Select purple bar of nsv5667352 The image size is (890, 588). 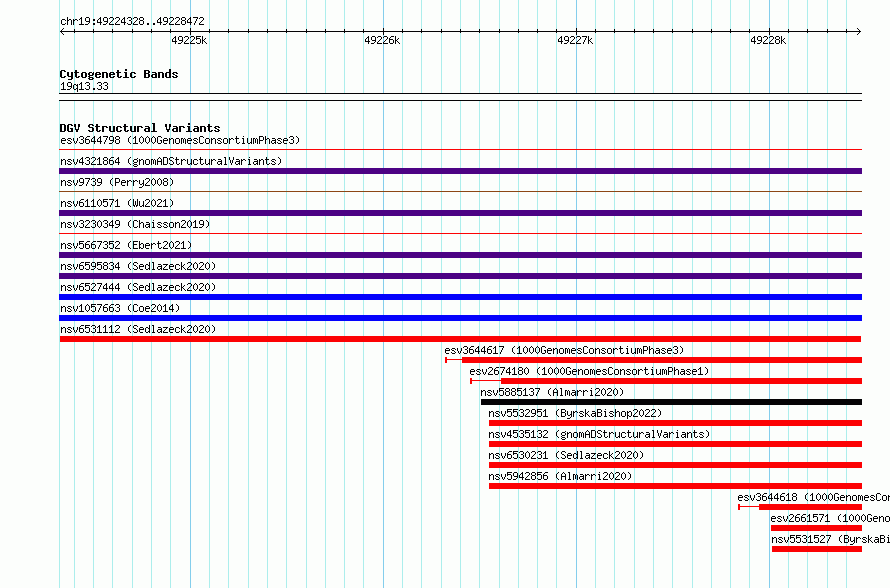pos(460,255)
